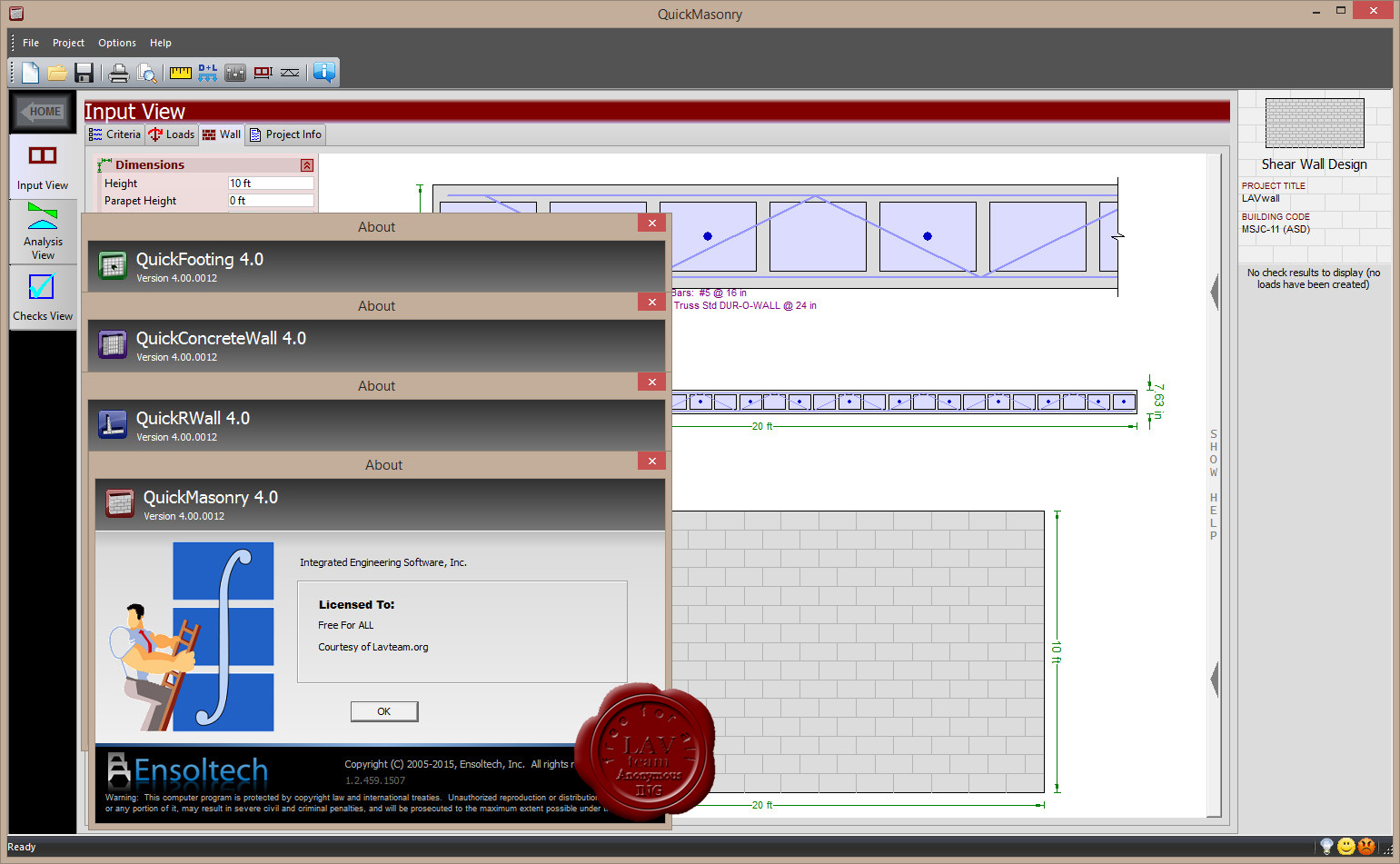Click the 'Shear Wall Design' label

[1314, 164]
